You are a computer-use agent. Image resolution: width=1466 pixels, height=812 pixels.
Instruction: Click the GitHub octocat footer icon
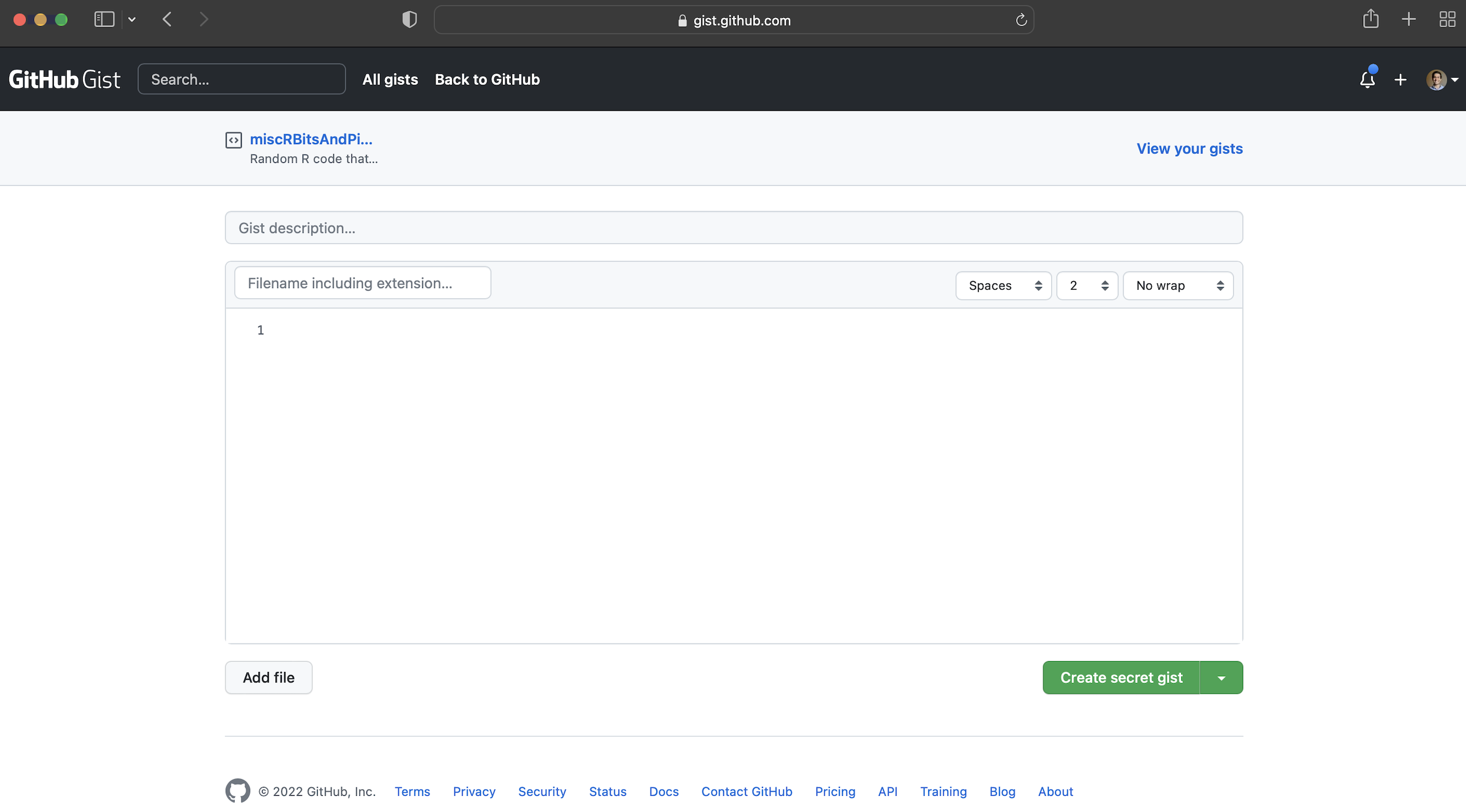pyautogui.click(x=237, y=791)
